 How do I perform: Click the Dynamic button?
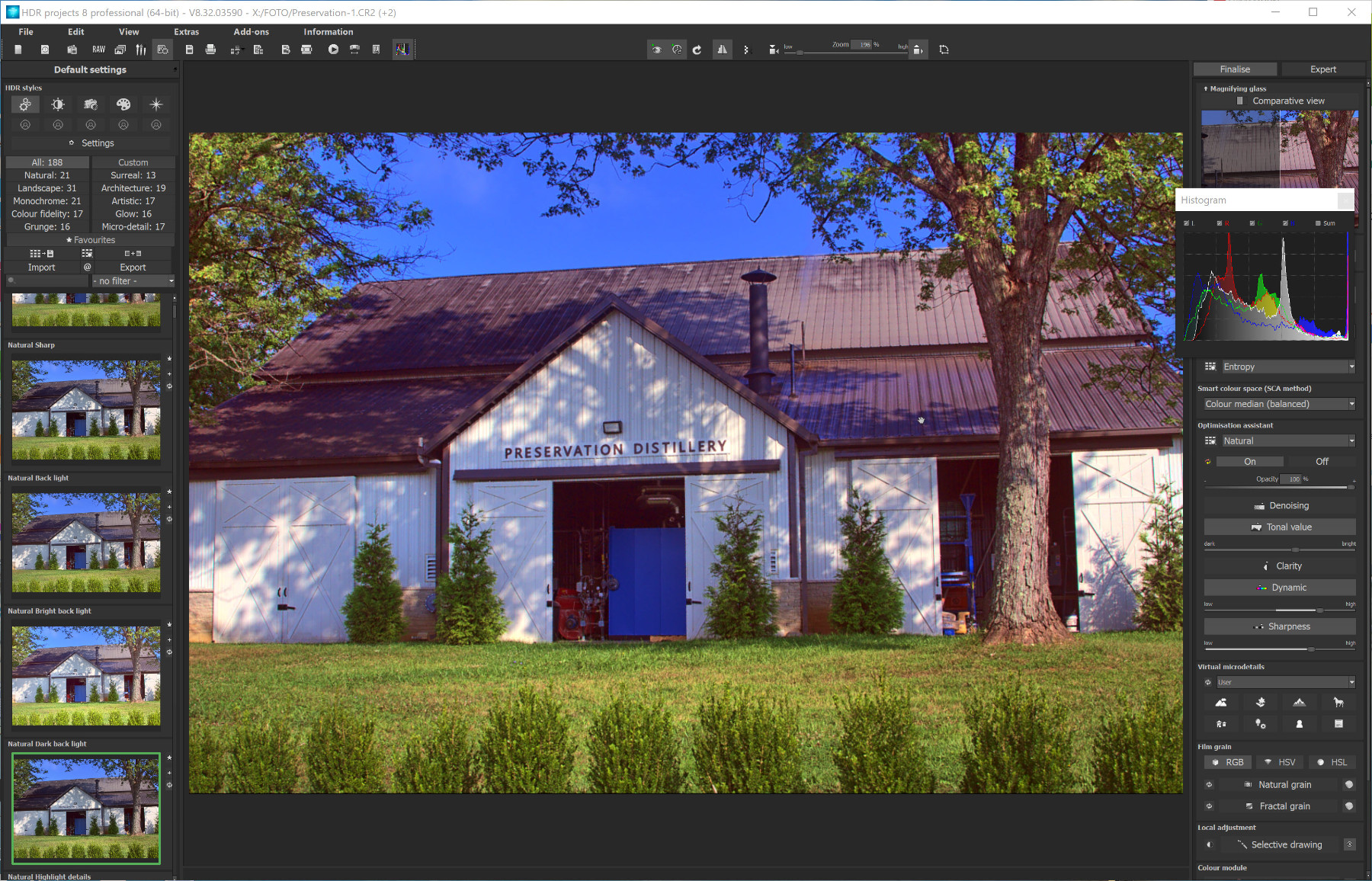[1281, 588]
